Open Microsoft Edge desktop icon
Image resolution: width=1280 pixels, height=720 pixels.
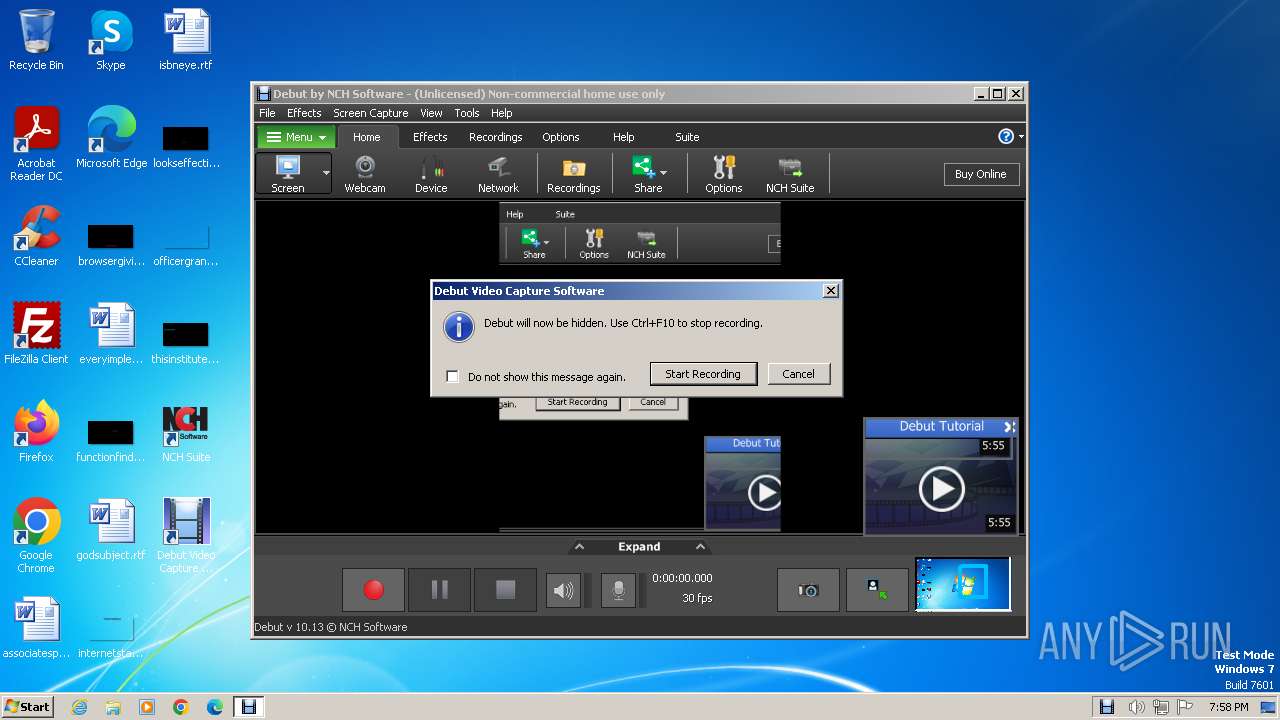pyautogui.click(x=111, y=138)
